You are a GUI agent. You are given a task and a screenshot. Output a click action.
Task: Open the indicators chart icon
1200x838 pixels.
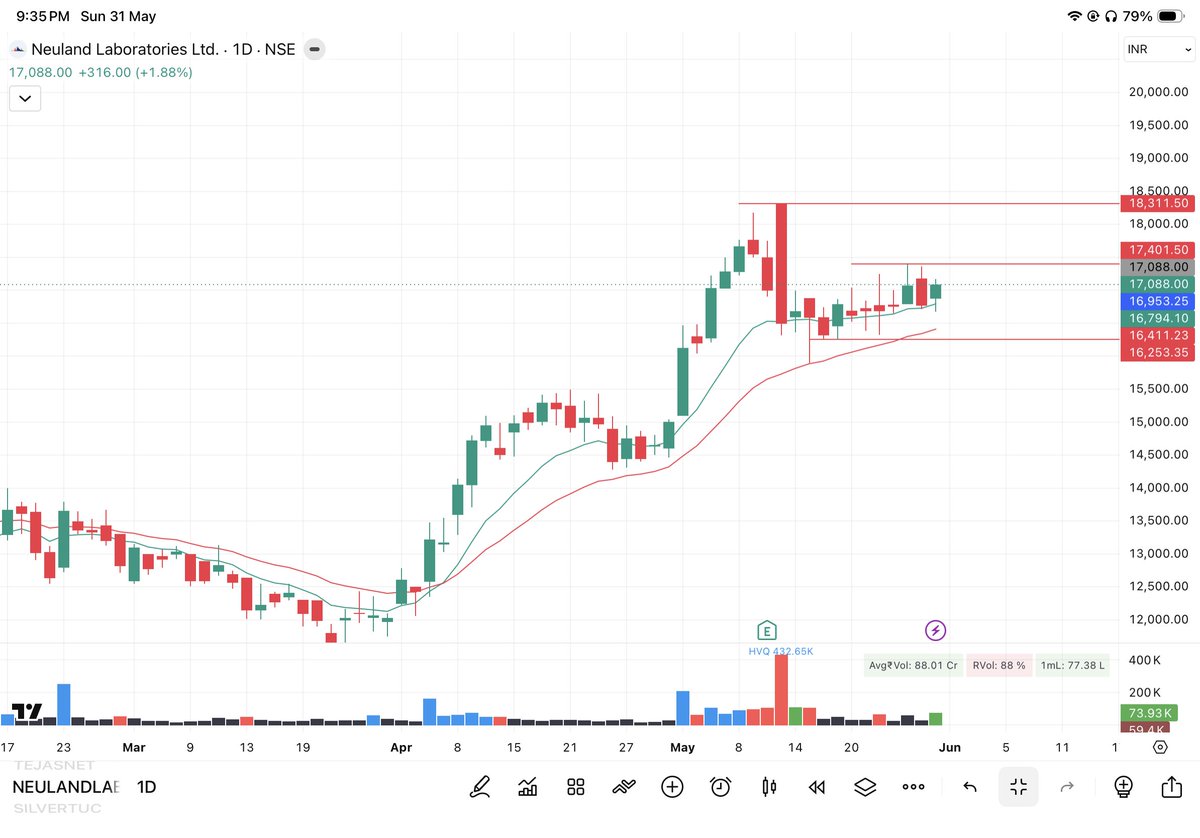[x=527, y=787]
